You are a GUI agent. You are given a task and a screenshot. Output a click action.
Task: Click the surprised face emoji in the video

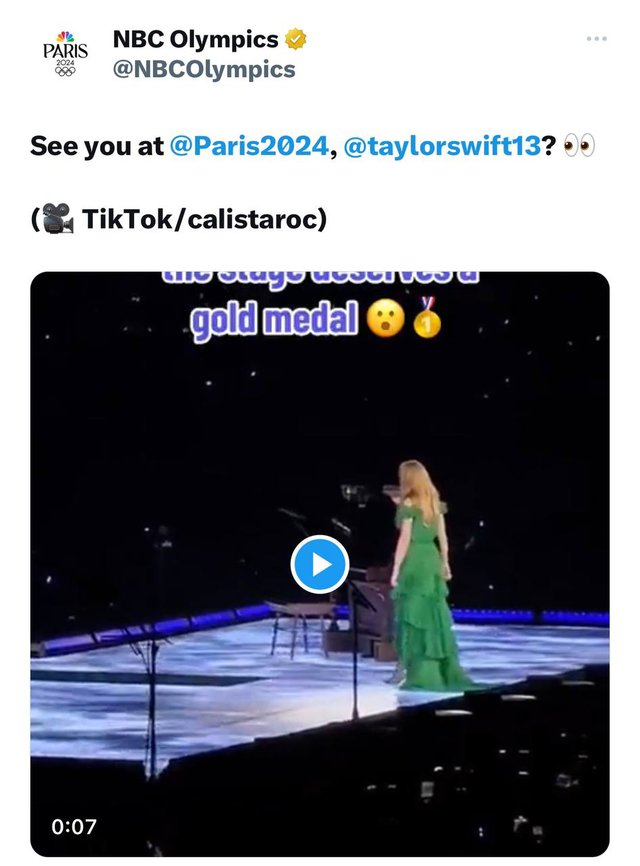pyautogui.click(x=385, y=319)
